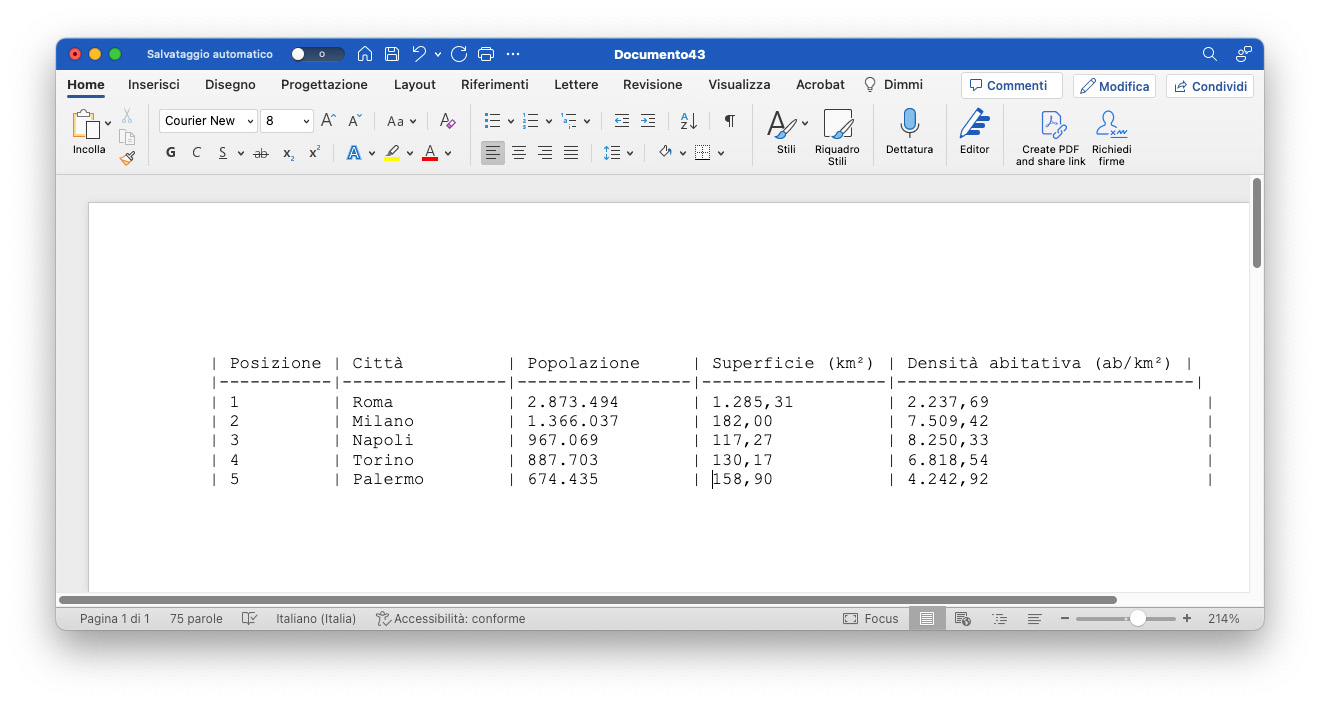Toggle bold formatting with G button
This screenshot has width=1320, height=704.
[x=170, y=153]
